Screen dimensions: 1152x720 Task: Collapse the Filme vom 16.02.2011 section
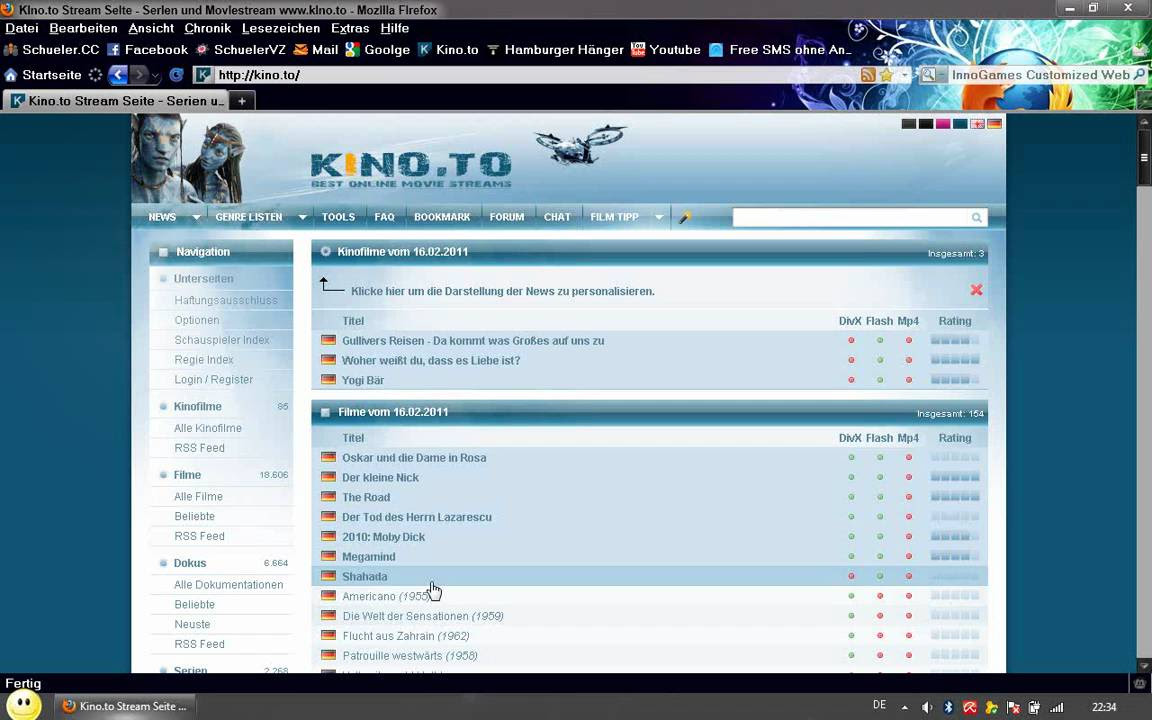[x=325, y=412]
